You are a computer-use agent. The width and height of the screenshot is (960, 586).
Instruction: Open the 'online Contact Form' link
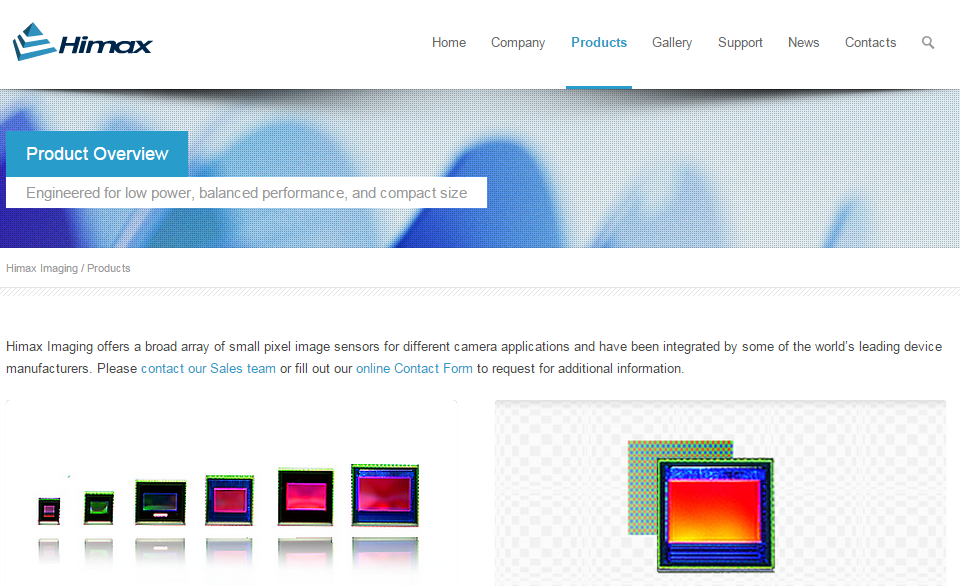pos(414,369)
